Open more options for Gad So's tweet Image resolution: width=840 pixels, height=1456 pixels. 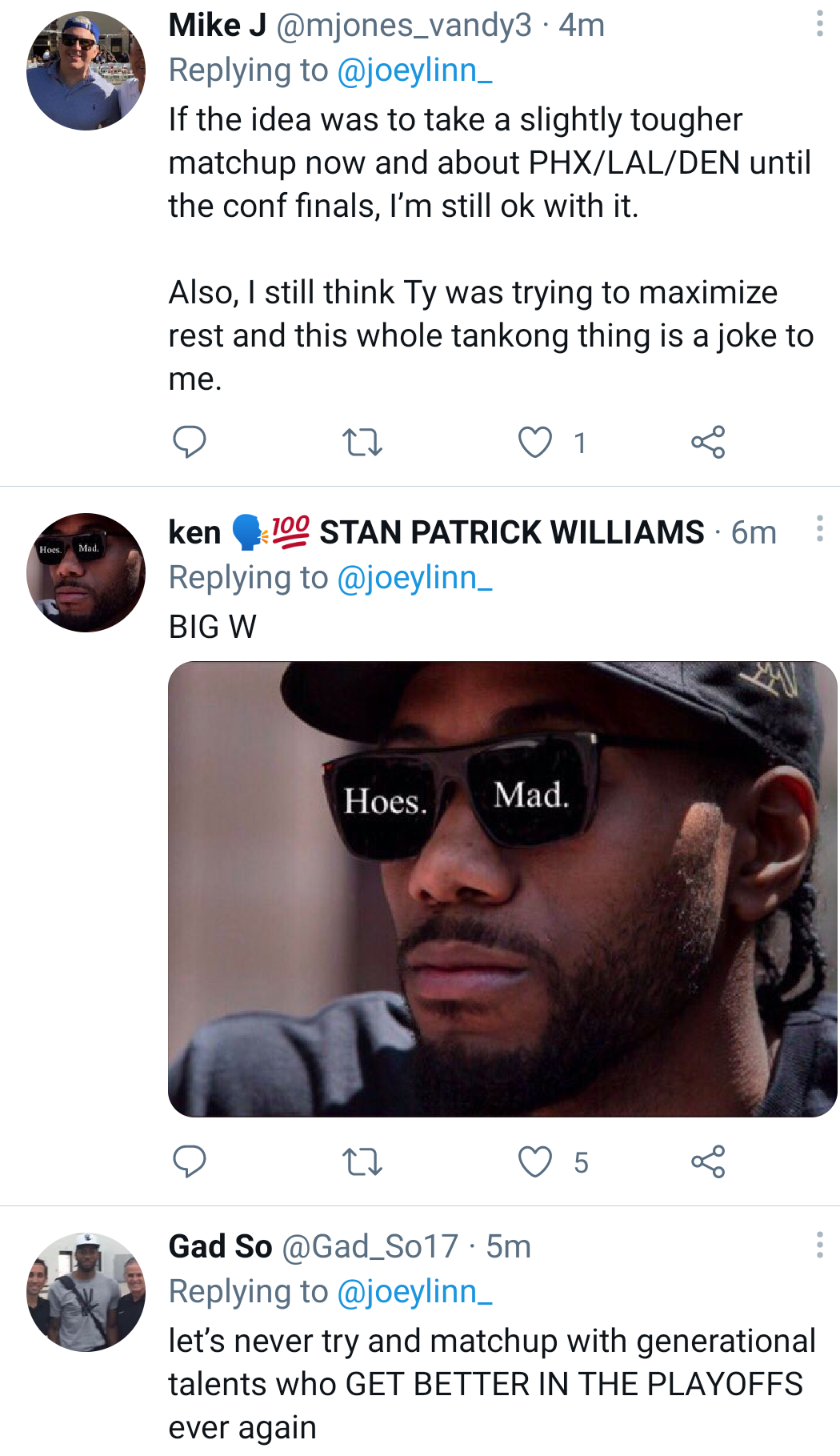pyautogui.click(x=819, y=1245)
